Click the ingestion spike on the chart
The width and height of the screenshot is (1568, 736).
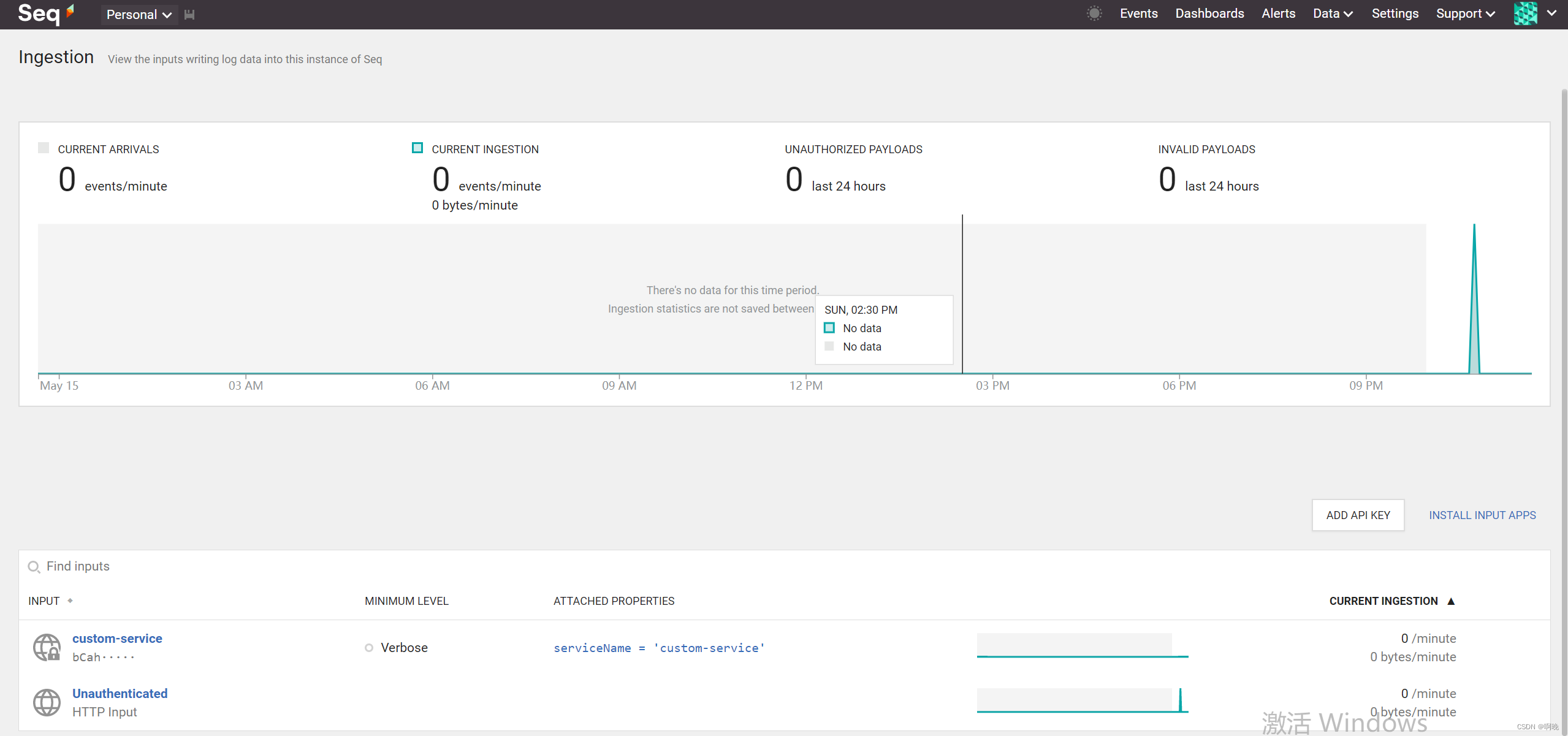click(x=1474, y=299)
